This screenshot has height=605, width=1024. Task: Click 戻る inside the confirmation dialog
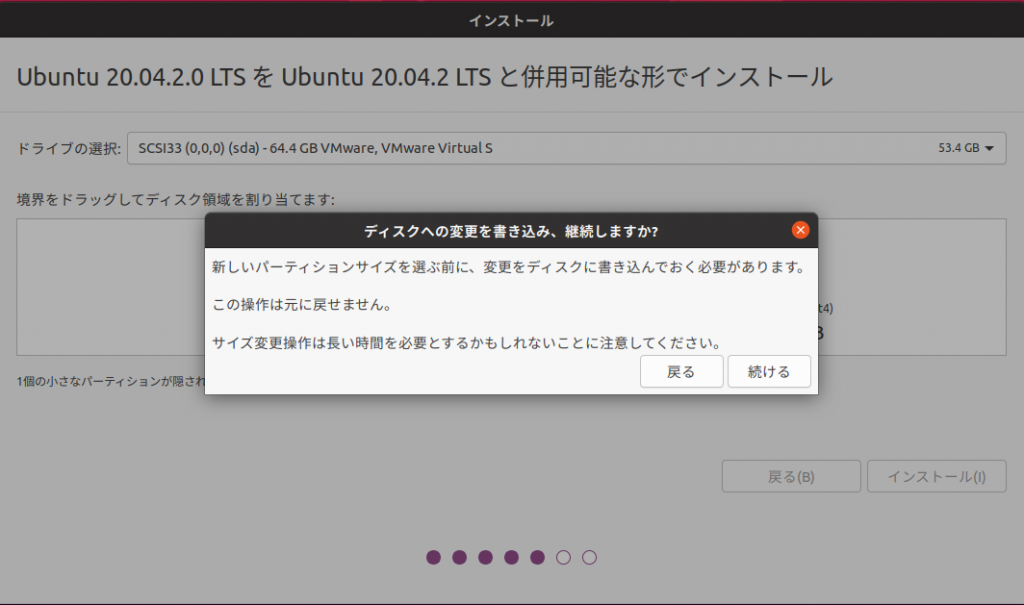pyautogui.click(x=681, y=372)
